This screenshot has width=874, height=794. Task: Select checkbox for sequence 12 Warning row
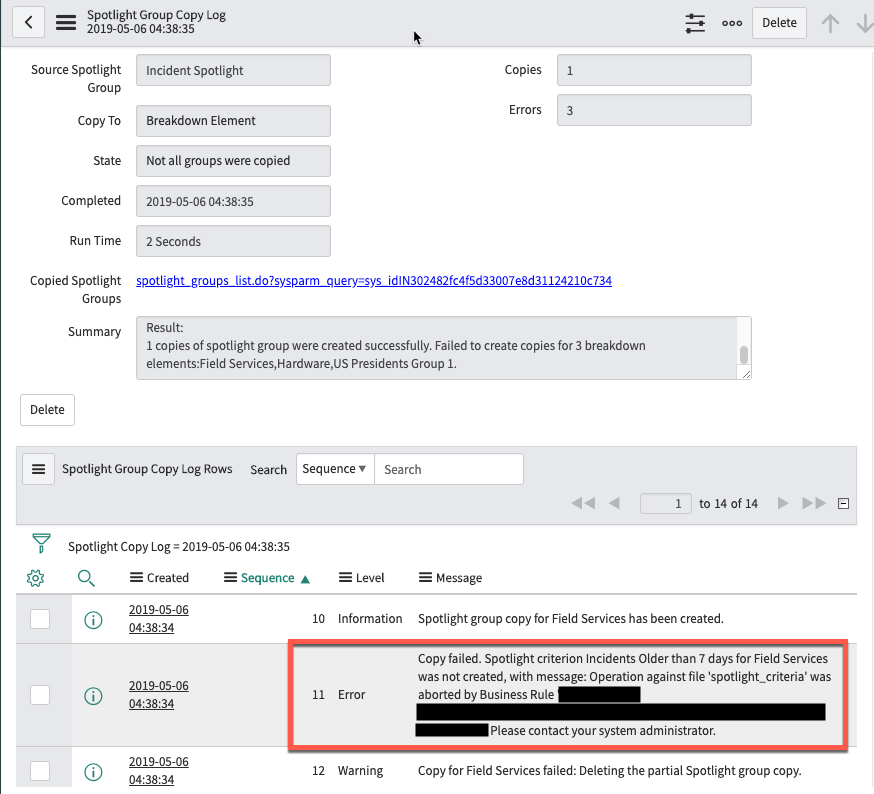pos(40,771)
